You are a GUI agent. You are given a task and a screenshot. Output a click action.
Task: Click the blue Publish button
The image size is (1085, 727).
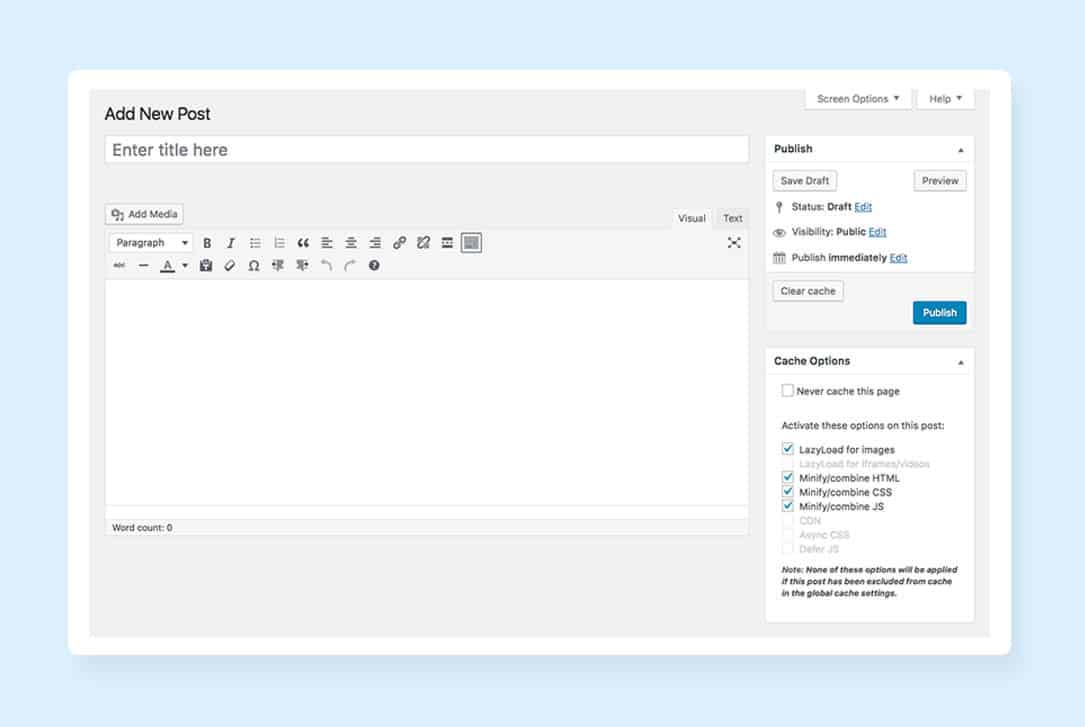point(939,313)
